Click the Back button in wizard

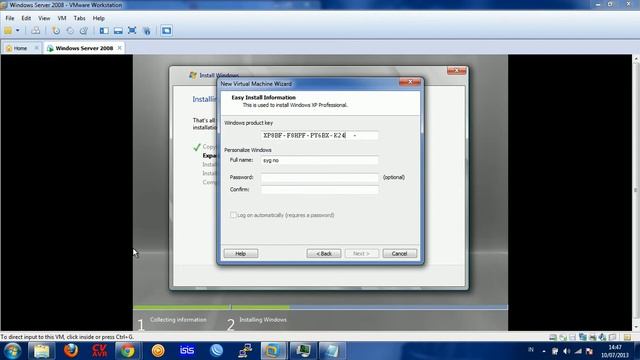click(324, 253)
